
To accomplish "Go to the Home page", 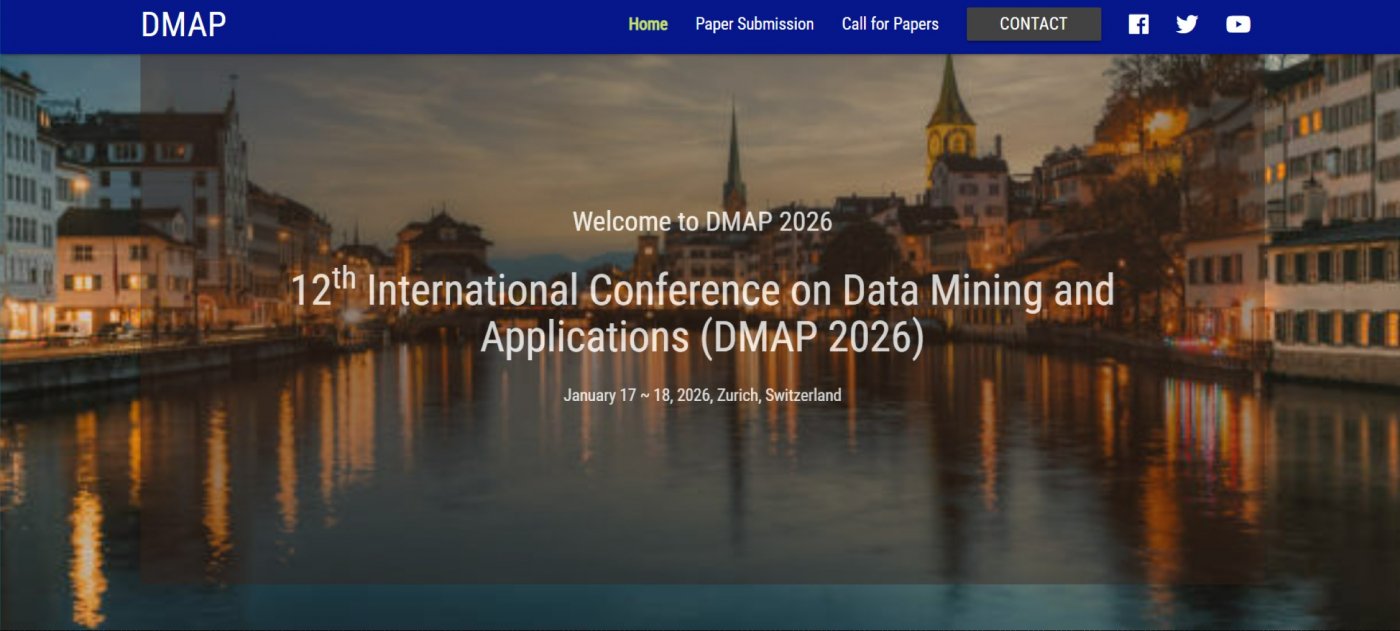I will click(647, 24).
